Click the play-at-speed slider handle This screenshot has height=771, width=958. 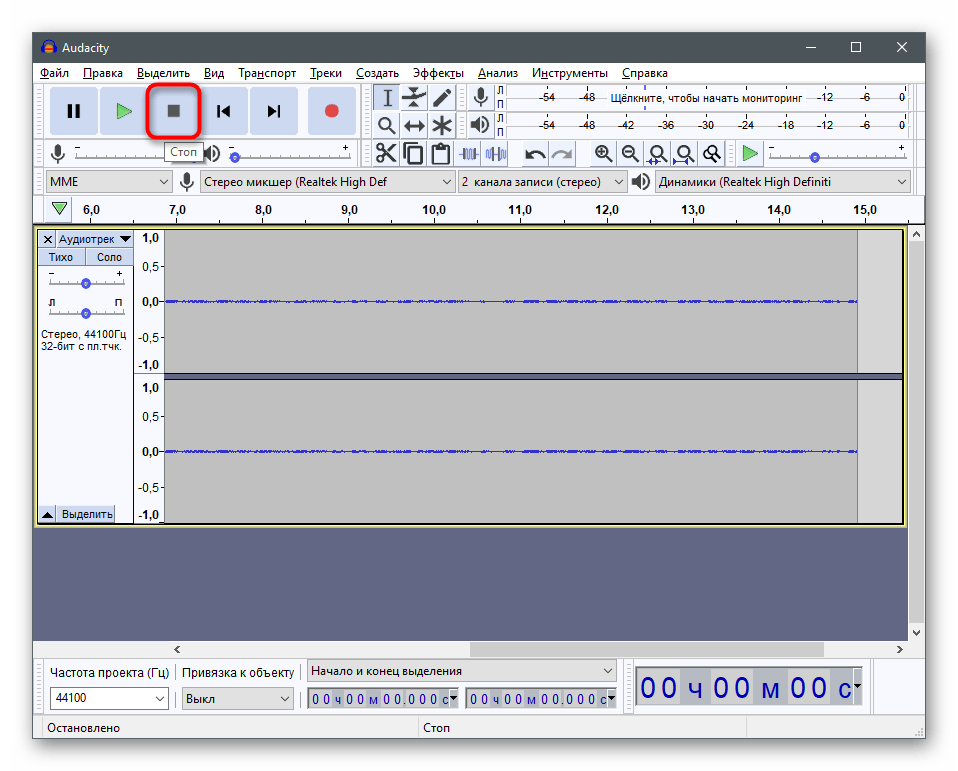814,158
